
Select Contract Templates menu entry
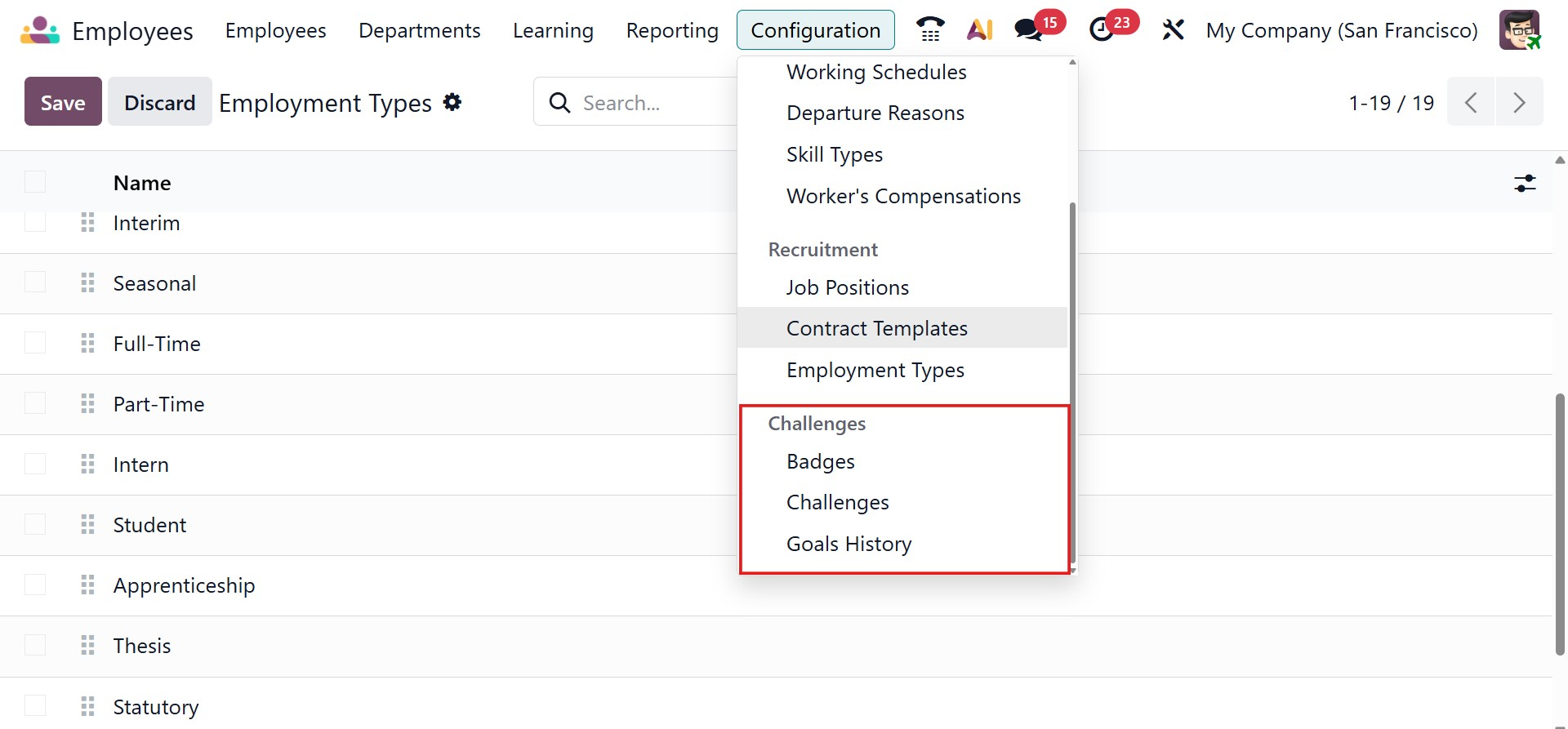coord(876,328)
